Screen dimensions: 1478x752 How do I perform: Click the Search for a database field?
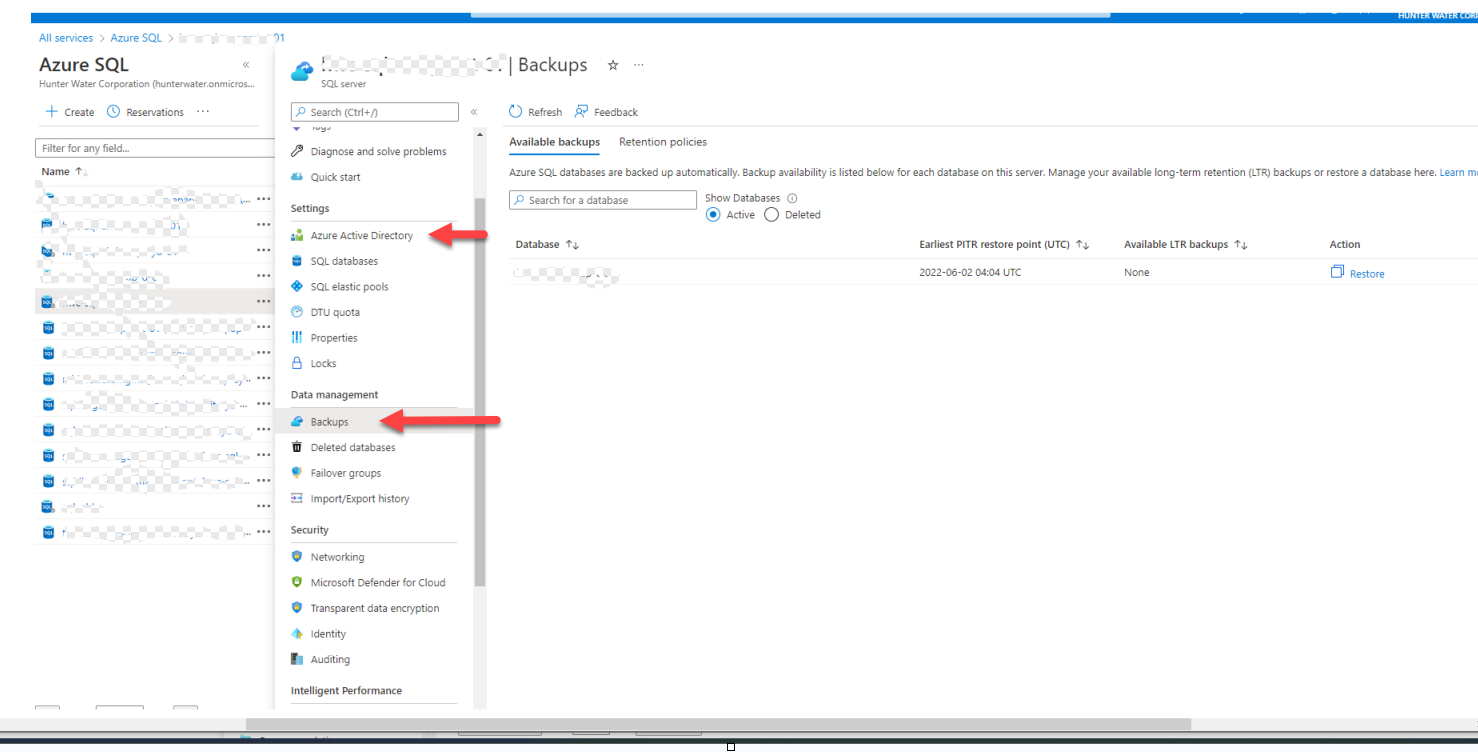pos(603,200)
